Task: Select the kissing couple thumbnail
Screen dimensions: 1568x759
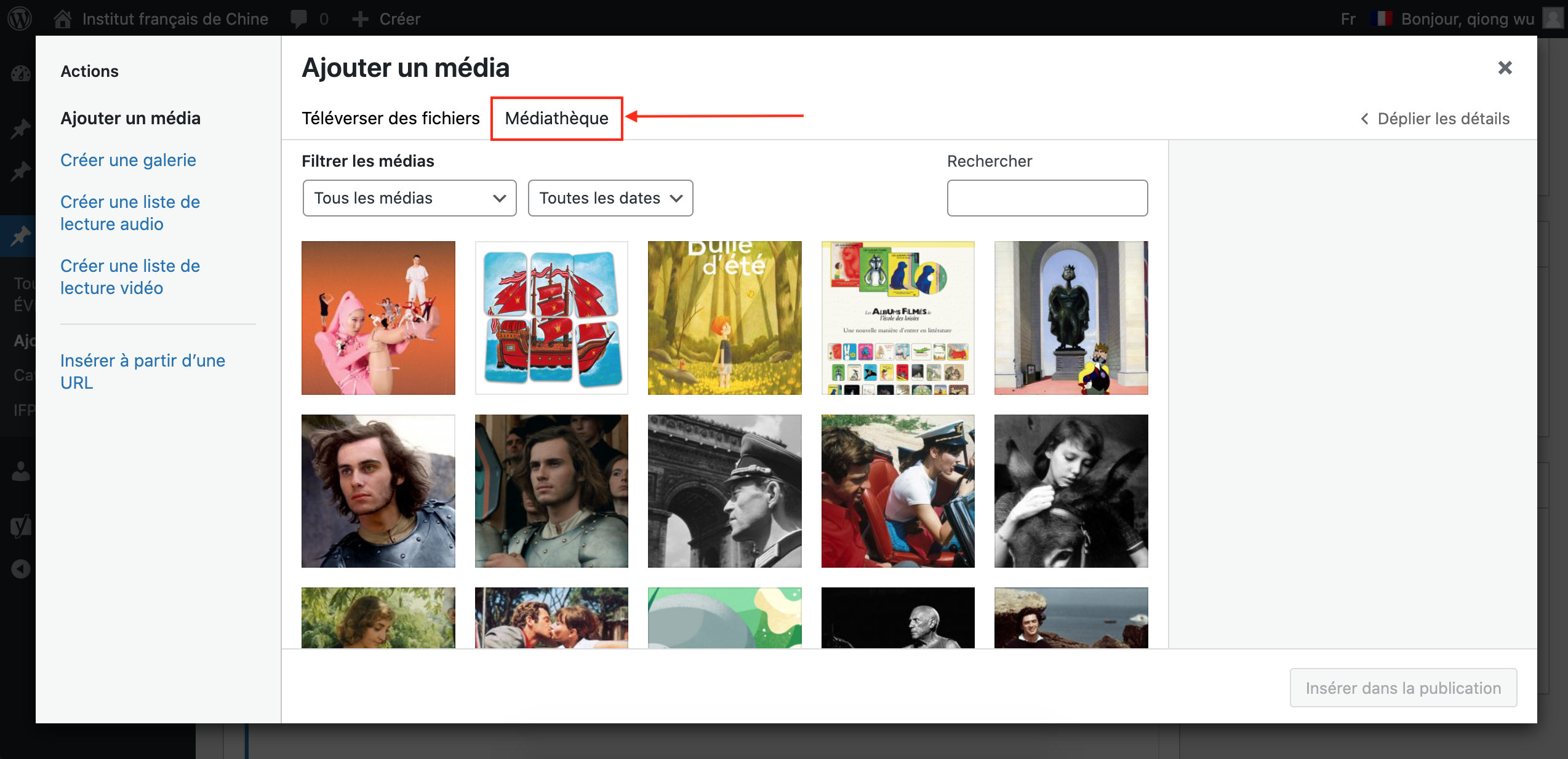Action: tap(551, 618)
